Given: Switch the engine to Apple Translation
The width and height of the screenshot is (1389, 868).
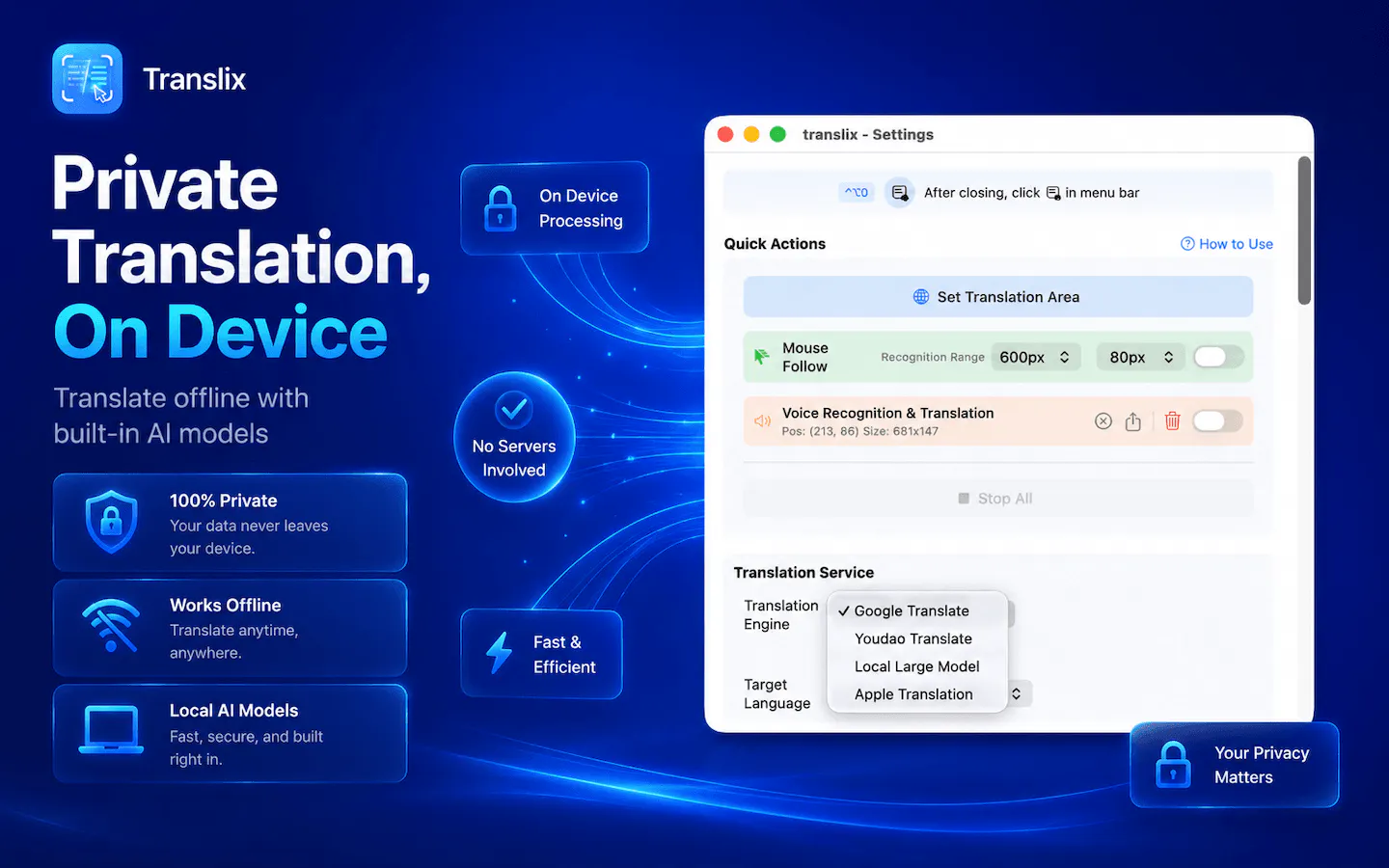Looking at the screenshot, I should (917, 694).
